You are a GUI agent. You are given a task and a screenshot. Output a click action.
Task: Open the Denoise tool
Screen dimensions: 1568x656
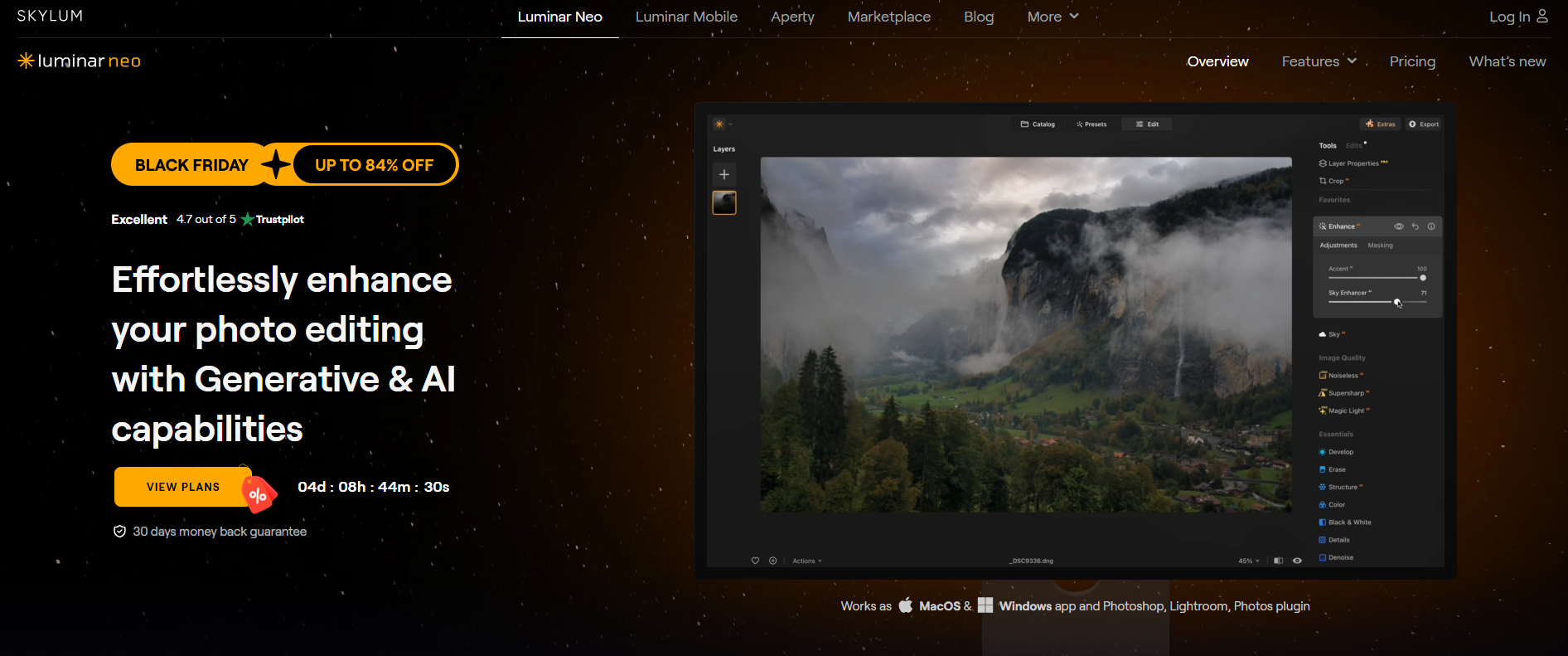click(x=1336, y=557)
